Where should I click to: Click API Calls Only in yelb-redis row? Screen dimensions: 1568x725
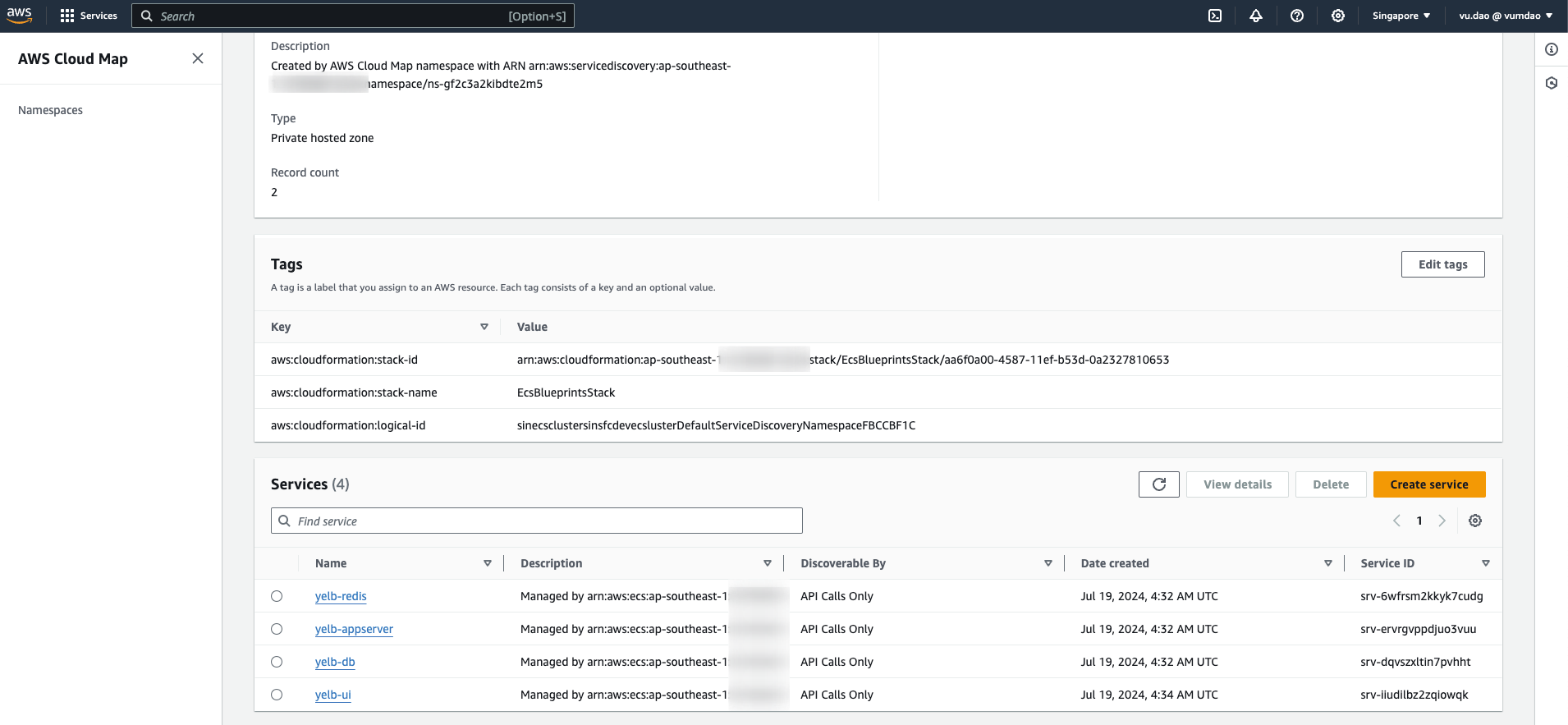tap(837, 596)
